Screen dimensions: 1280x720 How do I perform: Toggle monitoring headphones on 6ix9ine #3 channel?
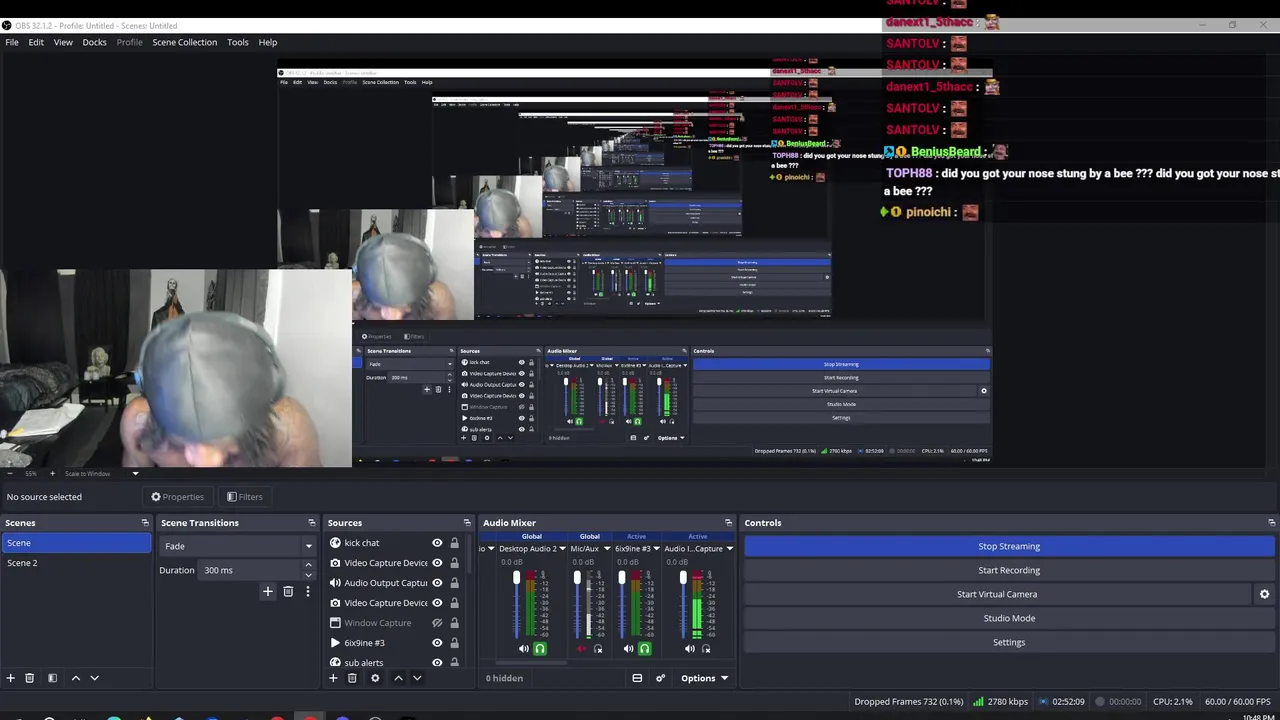tap(644, 649)
